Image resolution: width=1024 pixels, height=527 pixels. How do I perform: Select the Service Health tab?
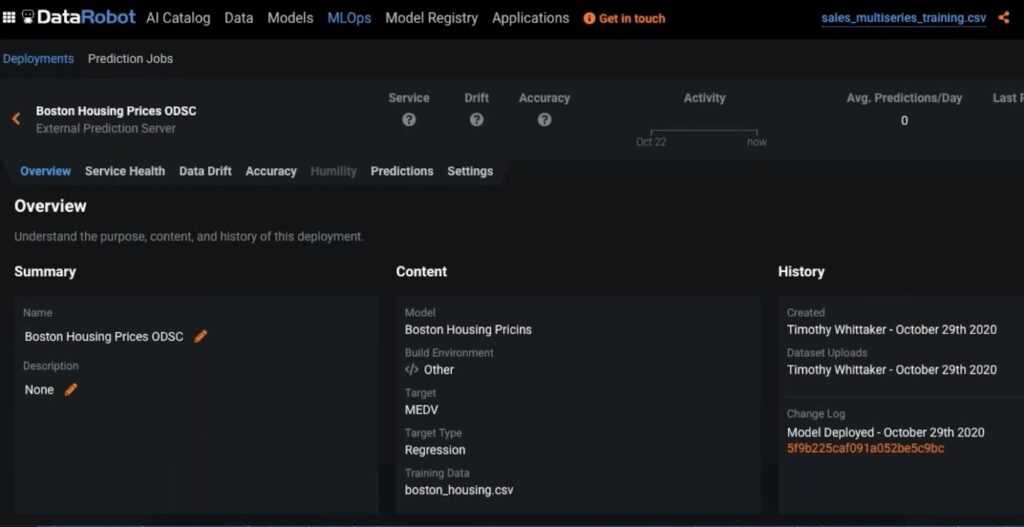pyautogui.click(x=125, y=171)
